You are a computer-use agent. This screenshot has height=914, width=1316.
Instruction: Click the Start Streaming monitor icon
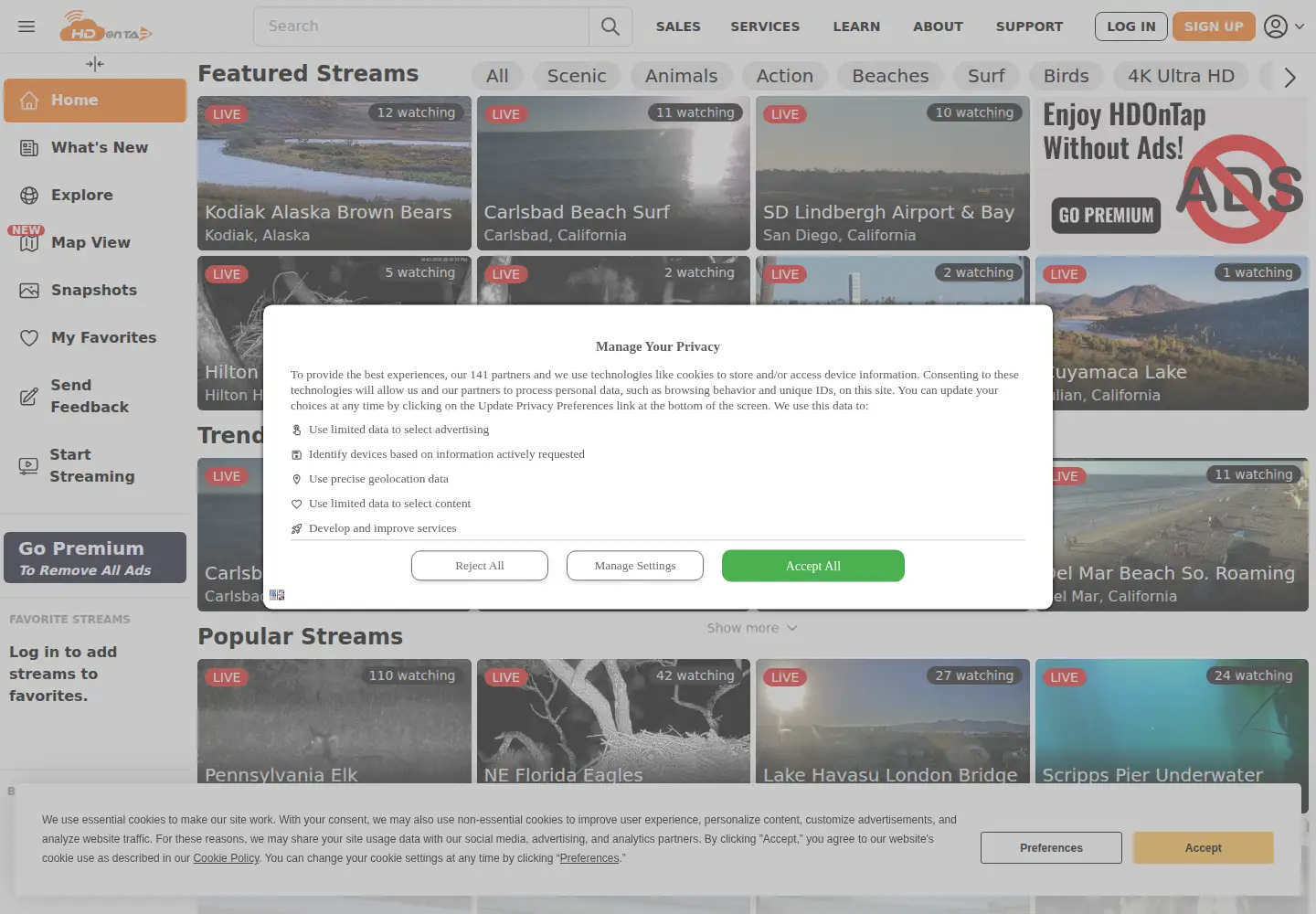[x=28, y=466]
